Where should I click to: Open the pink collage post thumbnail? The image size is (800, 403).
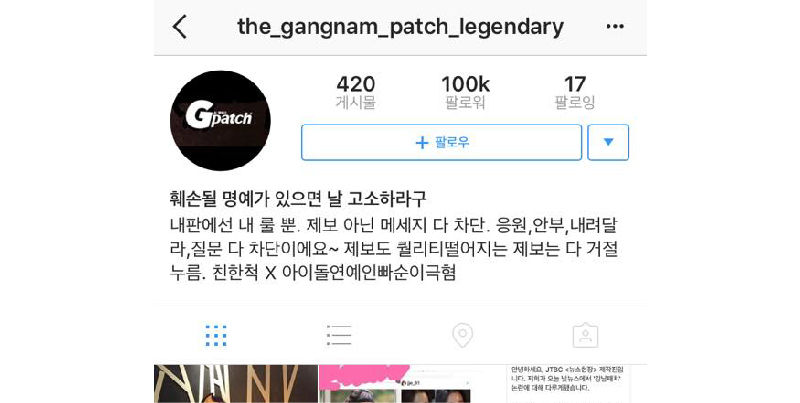[x=401, y=384]
